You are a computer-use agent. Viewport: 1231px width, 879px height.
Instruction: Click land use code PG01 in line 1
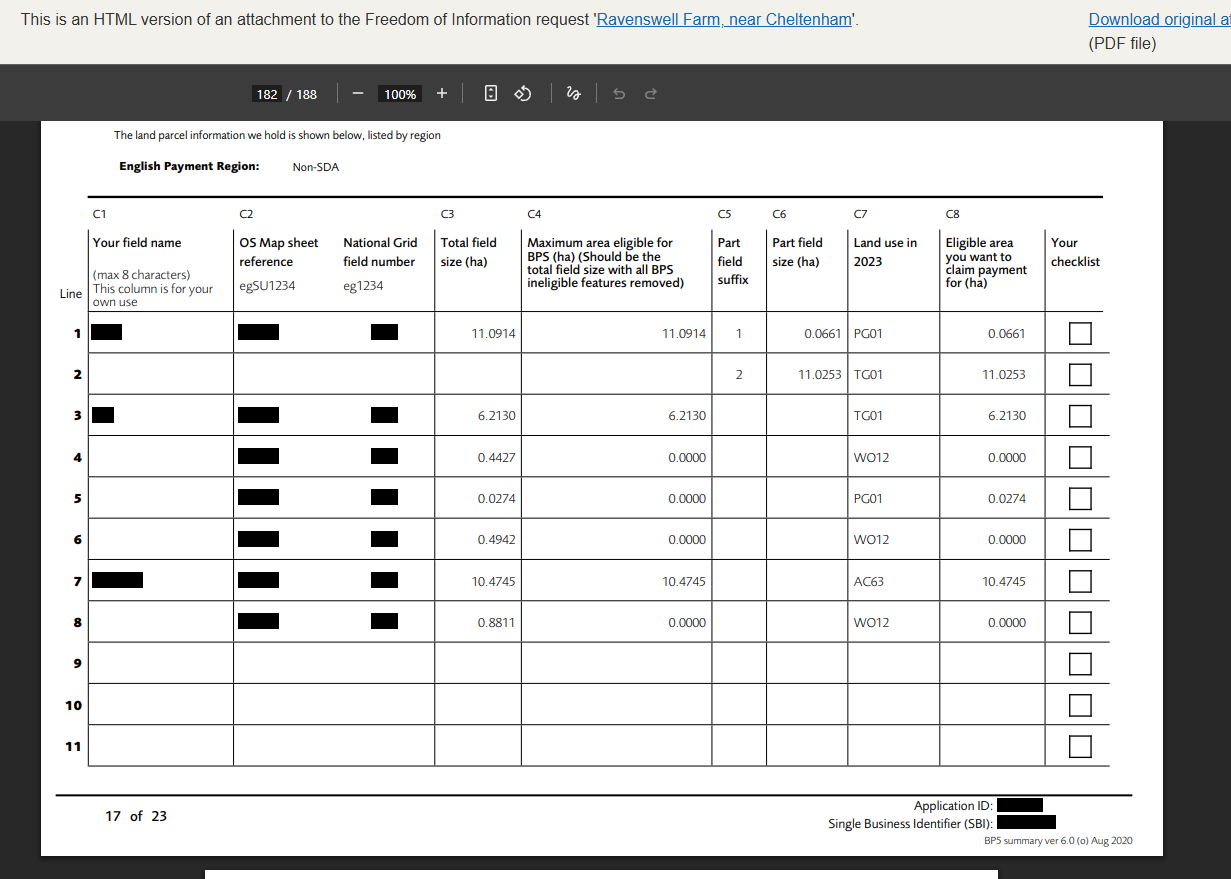pyautogui.click(x=868, y=334)
